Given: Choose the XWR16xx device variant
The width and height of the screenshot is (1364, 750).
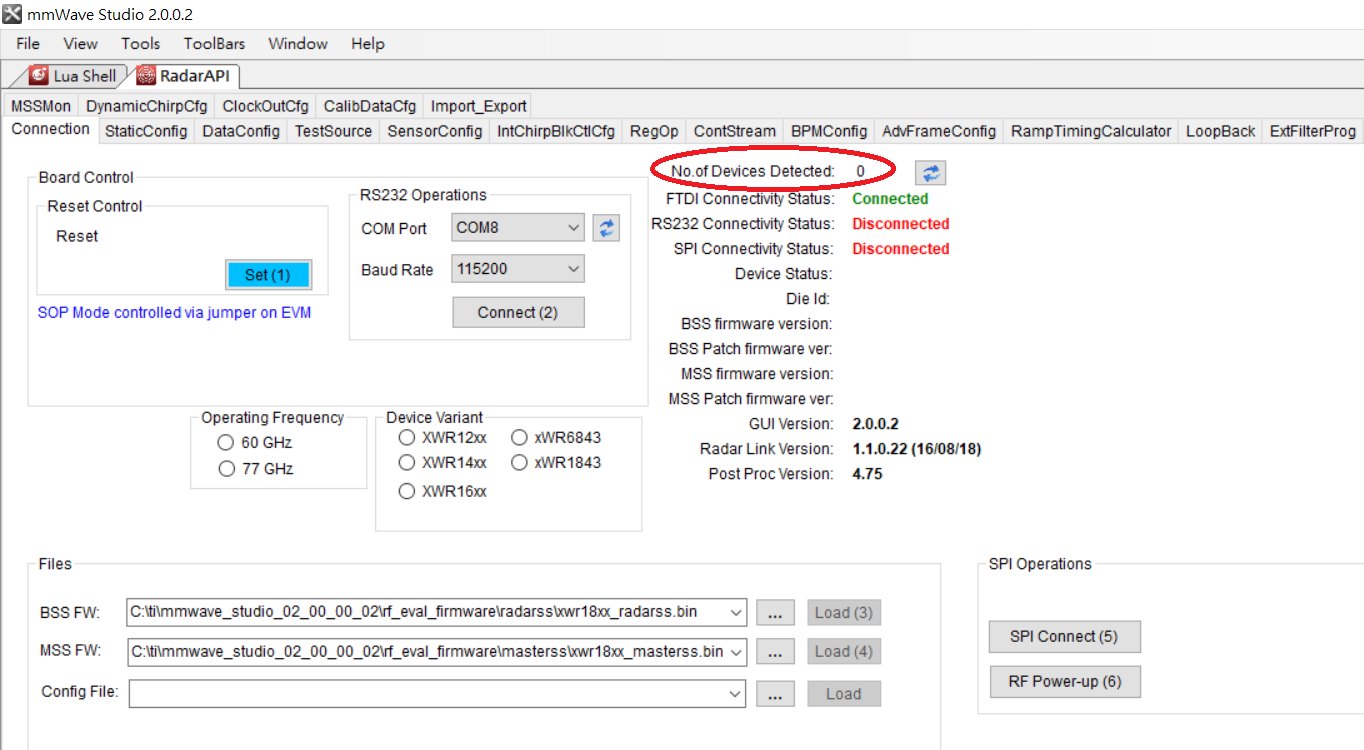Looking at the screenshot, I should click(x=406, y=492).
